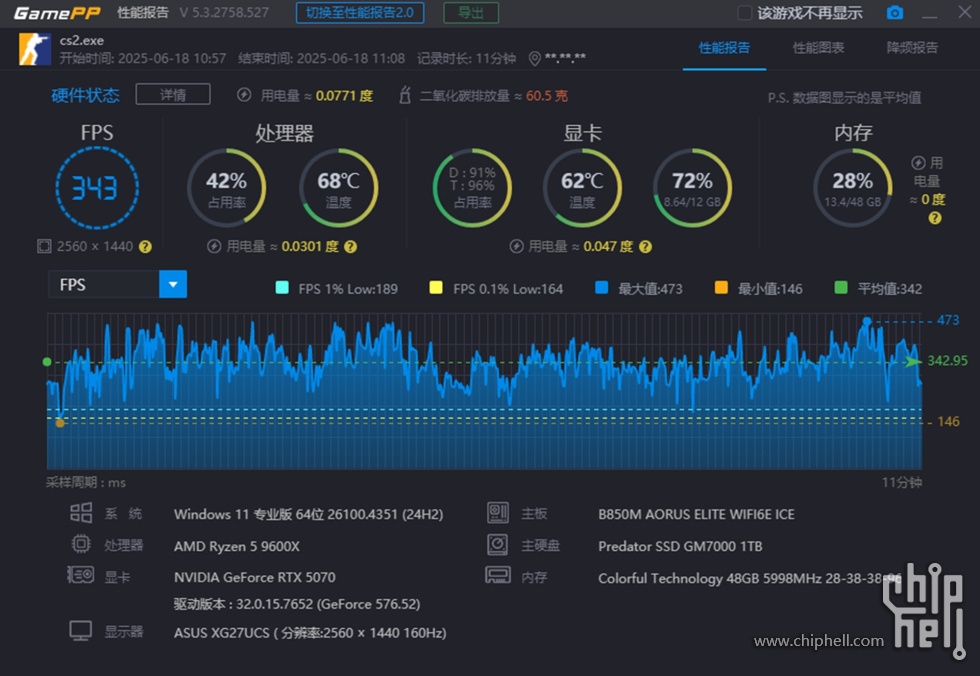This screenshot has height=676, width=980.
Task: Click the carbon dioxide emission icon
Action: coord(405,95)
